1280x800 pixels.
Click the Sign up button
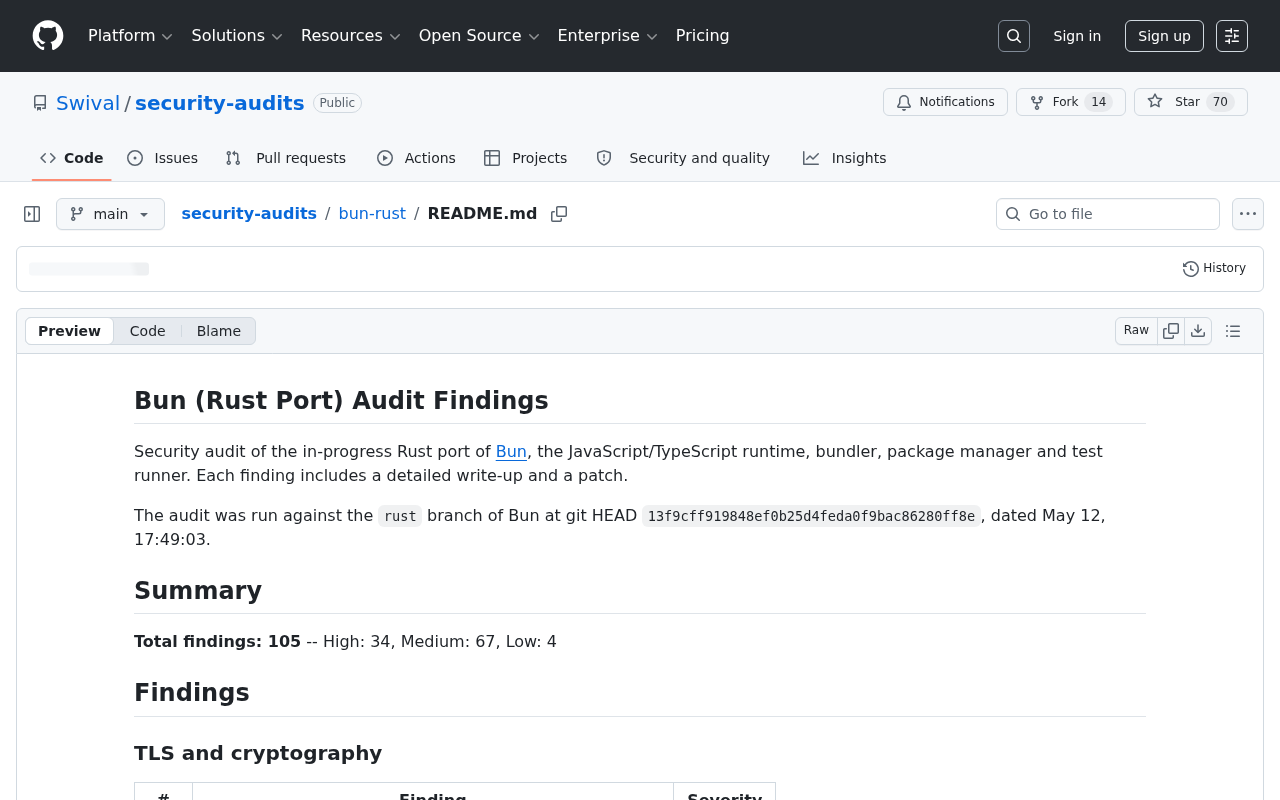click(x=1164, y=36)
